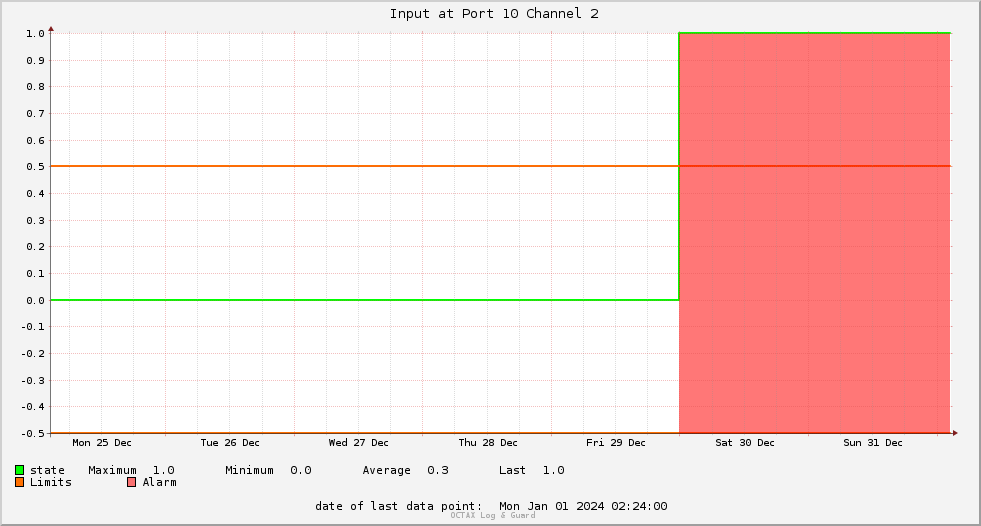The height and width of the screenshot is (526, 981).
Task: Click the 'Sat 30 Dec' axis label
Action: (745, 442)
